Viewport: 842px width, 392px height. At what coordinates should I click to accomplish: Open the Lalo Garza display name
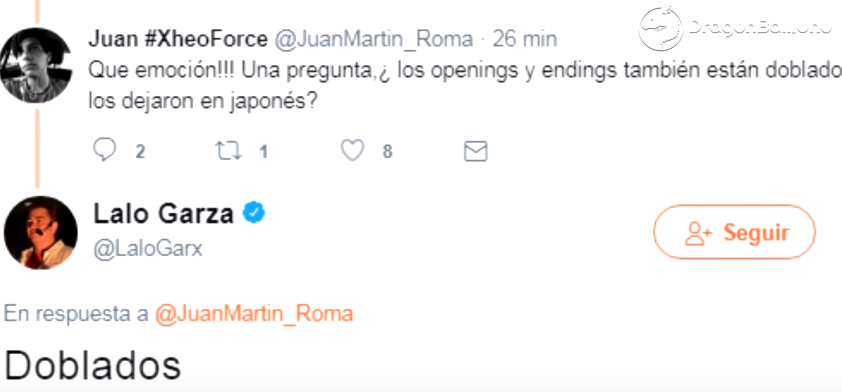tap(164, 214)
